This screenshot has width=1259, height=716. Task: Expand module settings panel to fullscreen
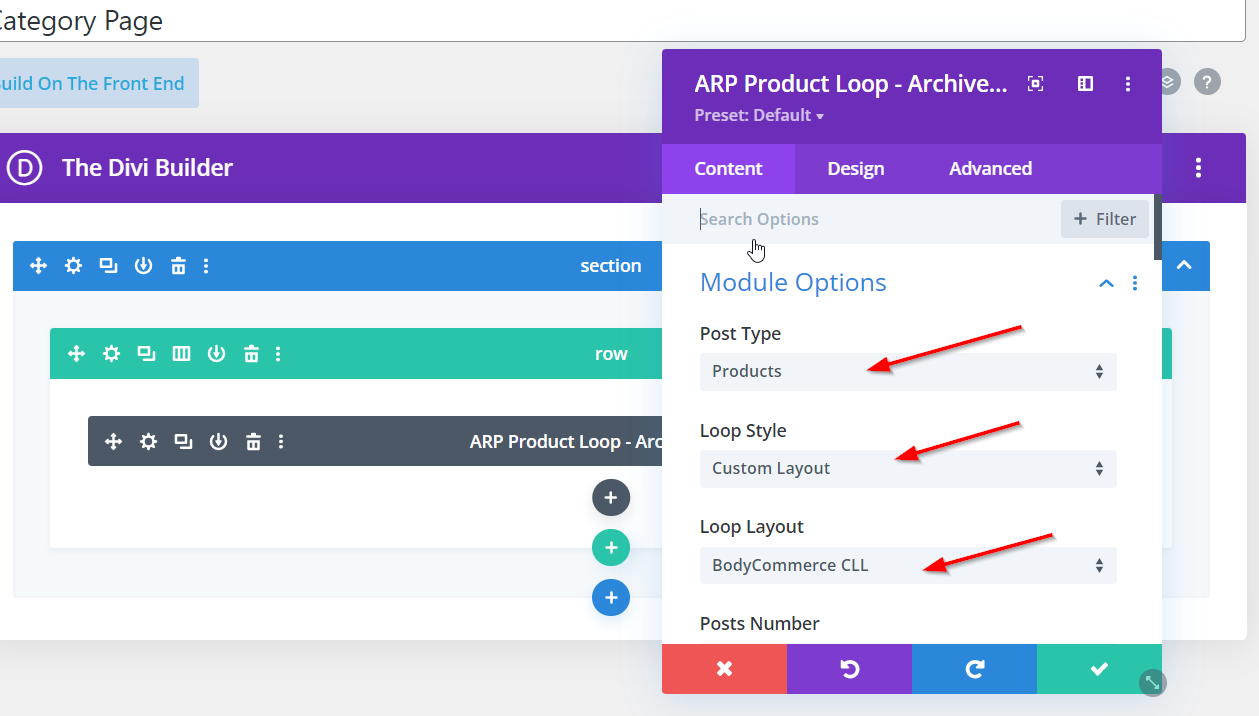pyautogui.click(x=1036, y=84)
